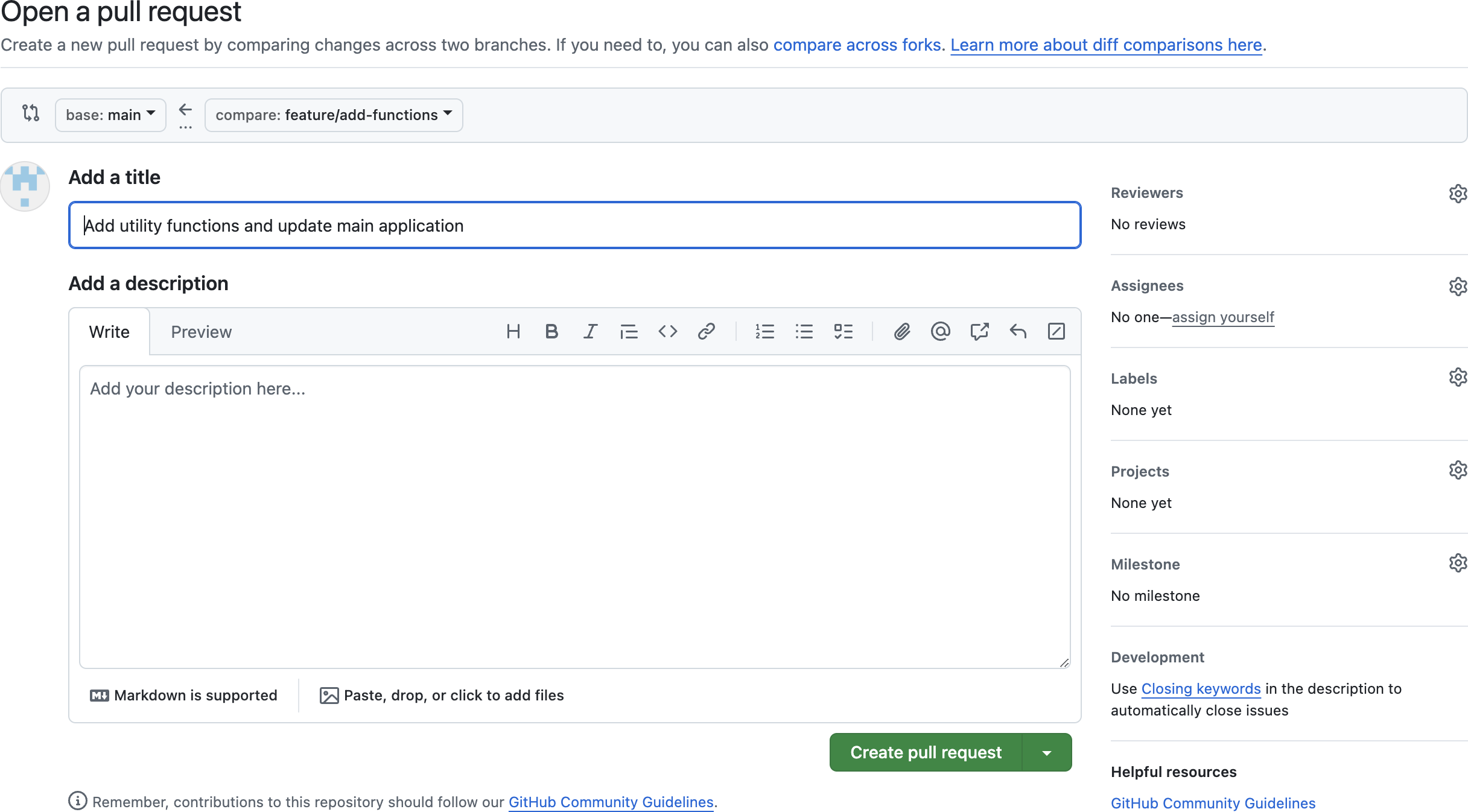This screenshot has height=812, width=1468.
Task: Click inside the description text area
Action: tap(574, 516)
